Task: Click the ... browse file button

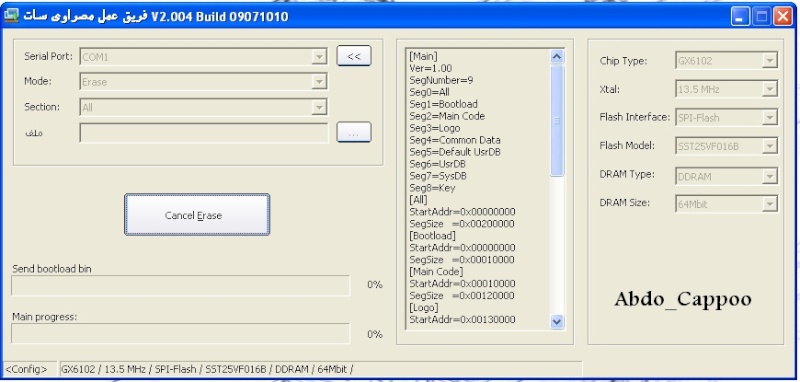Action: pos(354,133)
